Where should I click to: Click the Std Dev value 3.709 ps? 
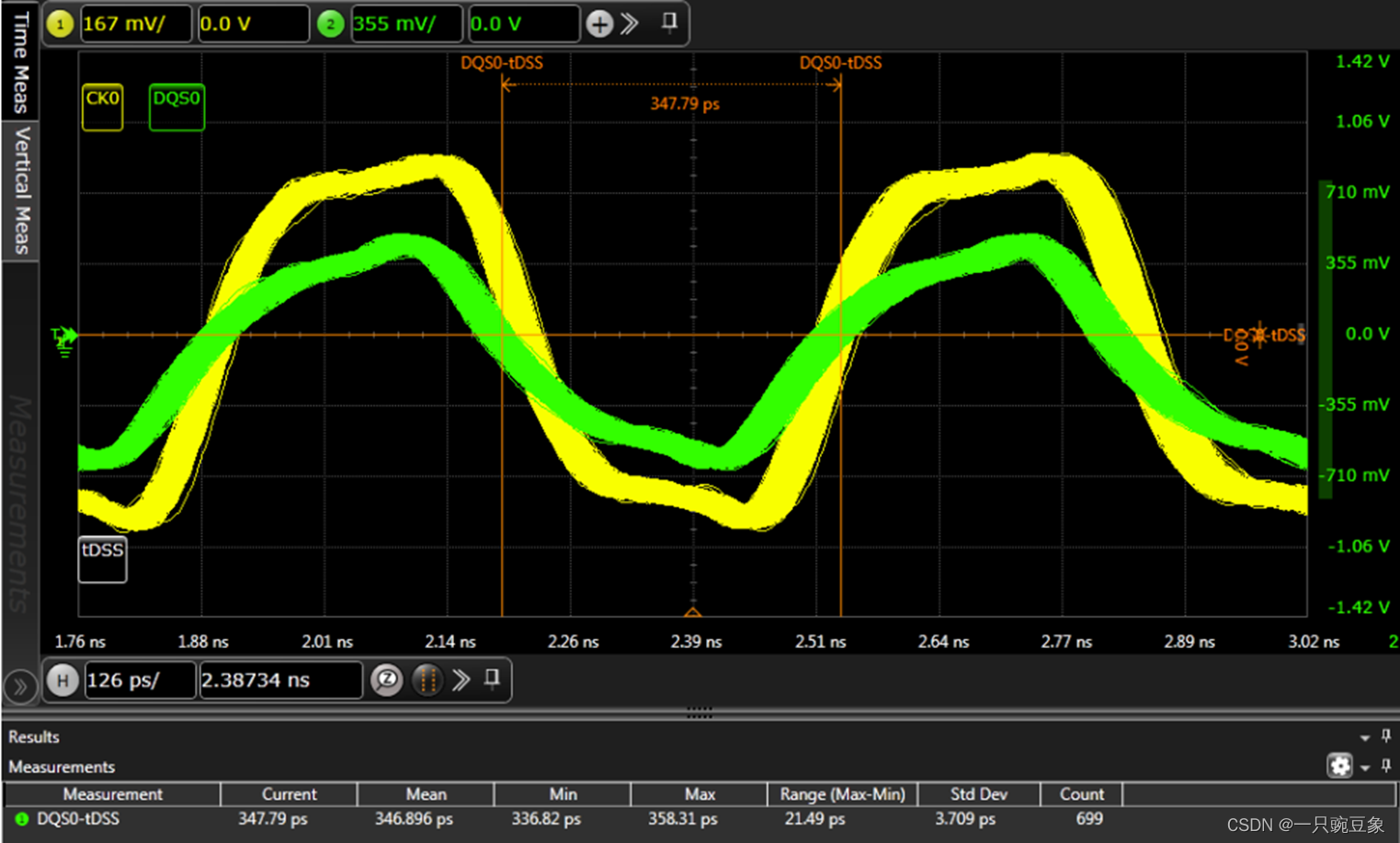coord(965,818)
